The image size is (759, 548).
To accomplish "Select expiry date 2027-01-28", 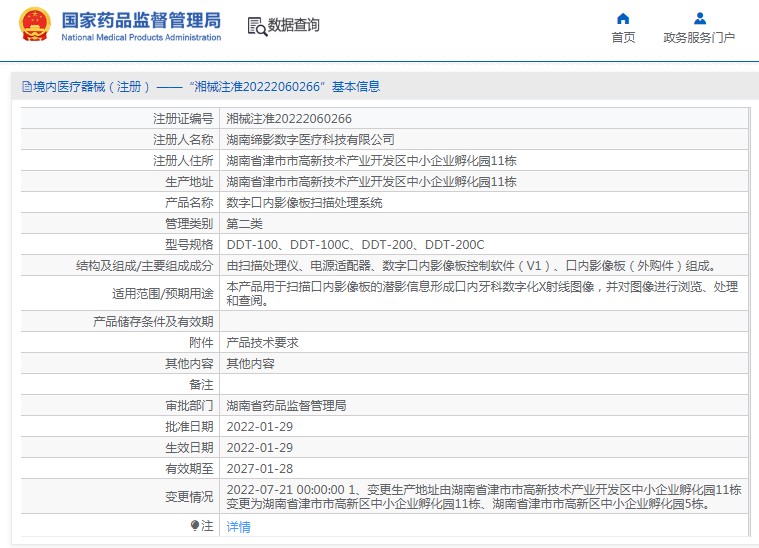I will pyautogui.click(x=259, y=469).
